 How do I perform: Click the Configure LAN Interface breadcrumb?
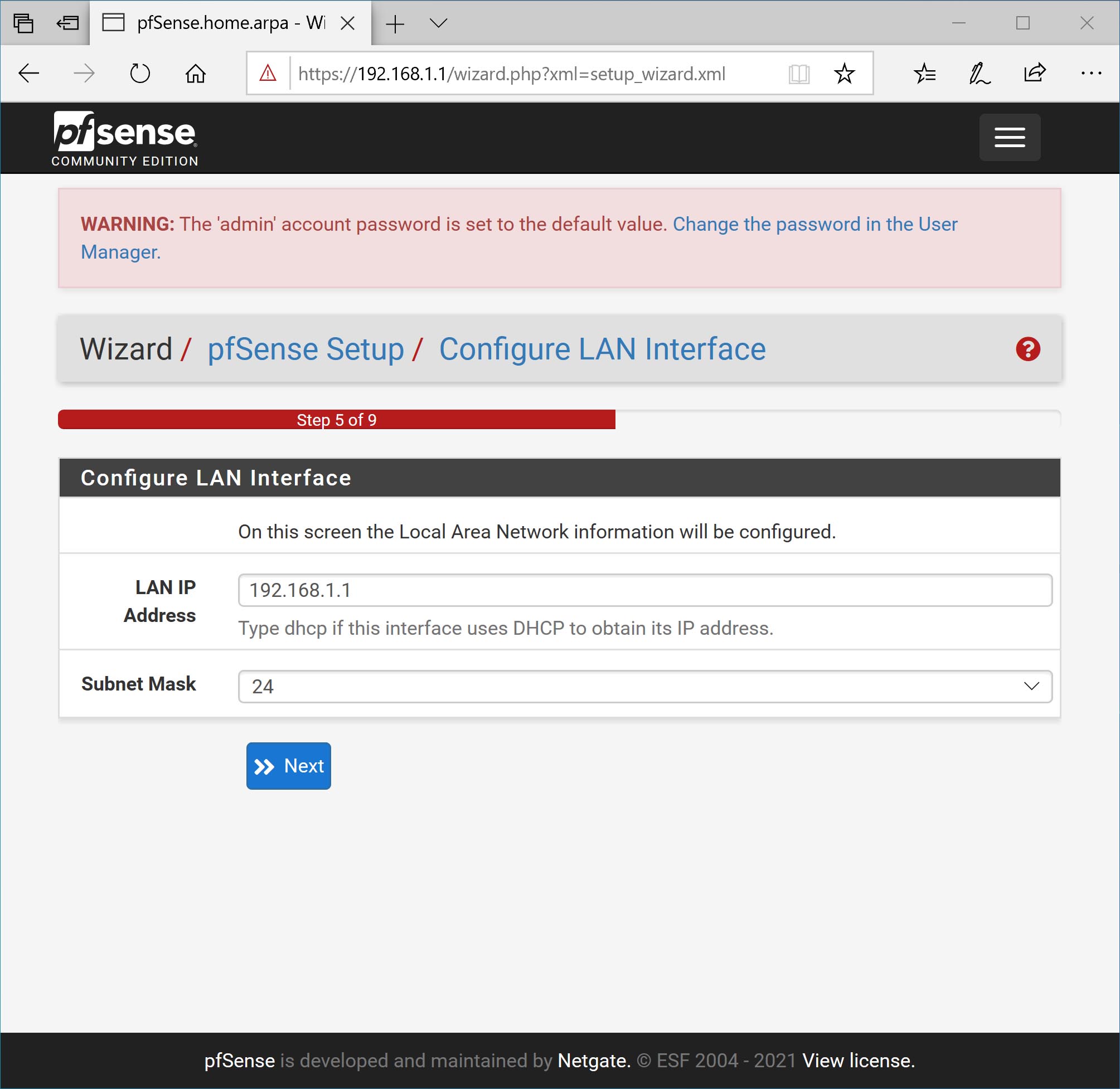click(602, 349)
